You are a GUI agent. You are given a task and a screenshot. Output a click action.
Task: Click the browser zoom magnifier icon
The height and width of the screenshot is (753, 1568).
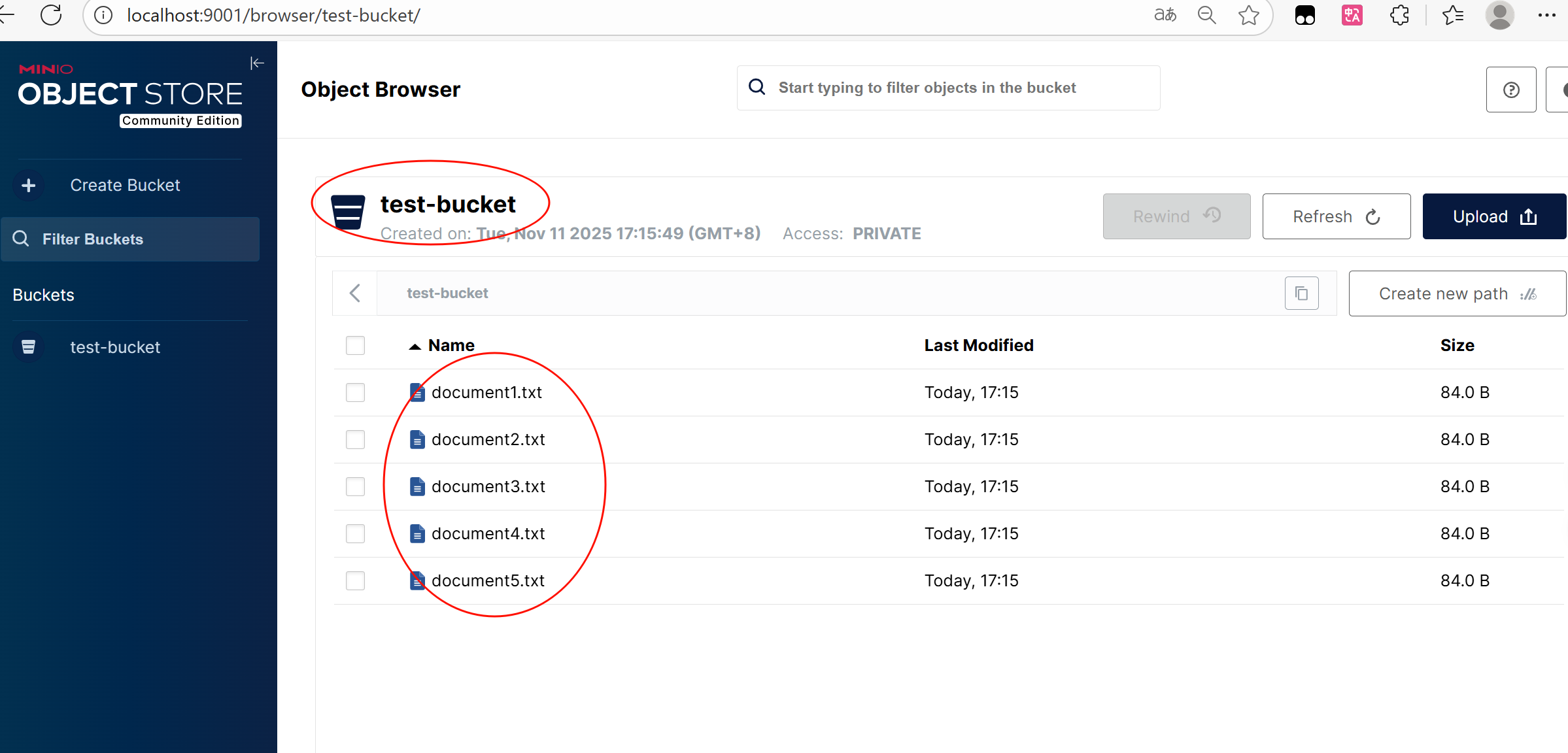click(1206, 15)
